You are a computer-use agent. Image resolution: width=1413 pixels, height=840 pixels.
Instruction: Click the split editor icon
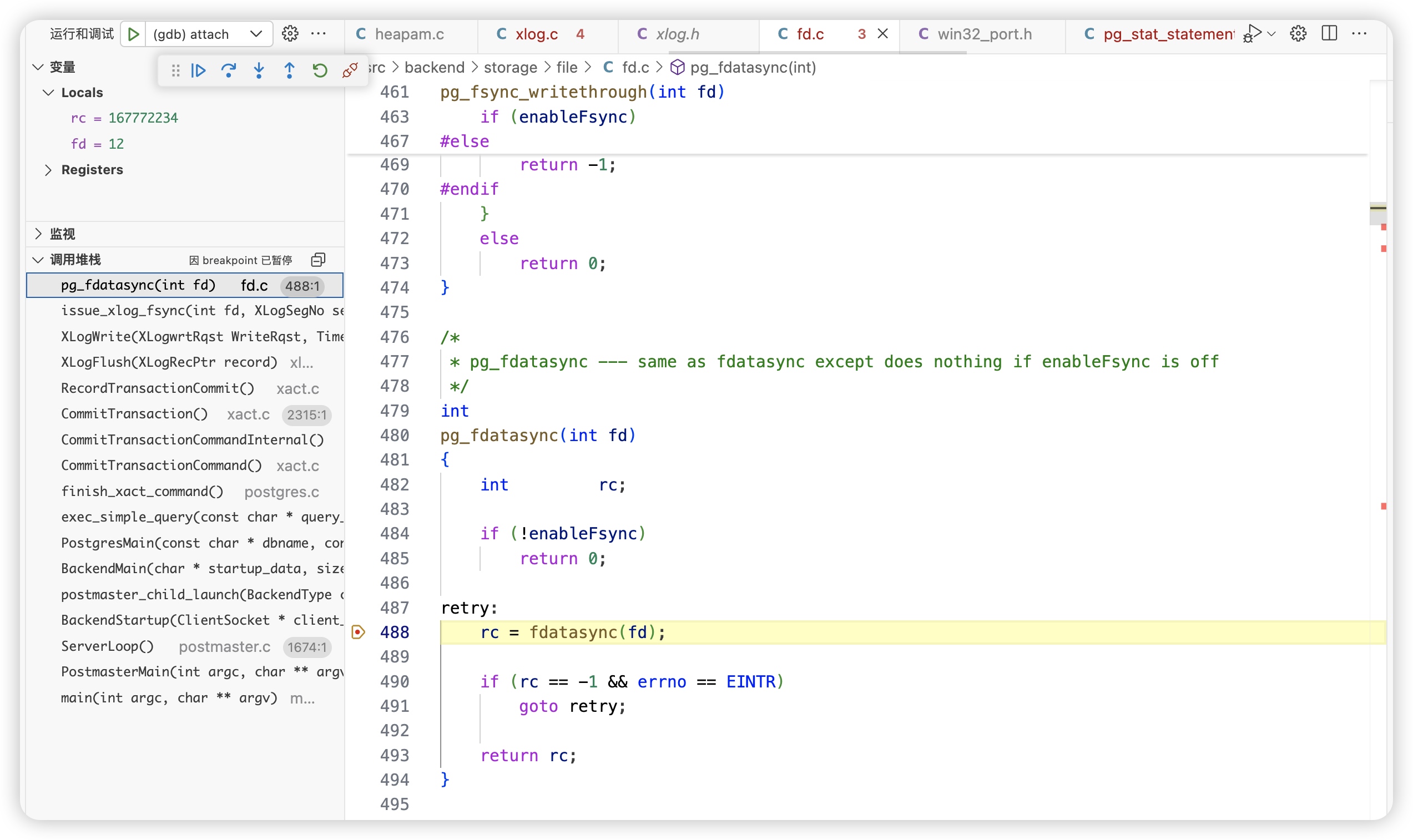(1329, 33)
